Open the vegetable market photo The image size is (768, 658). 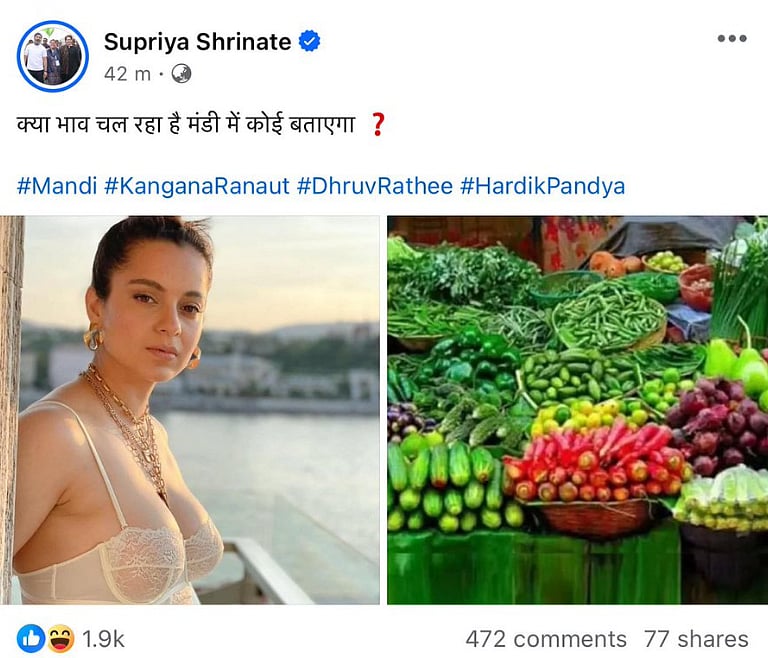point(577,410)
